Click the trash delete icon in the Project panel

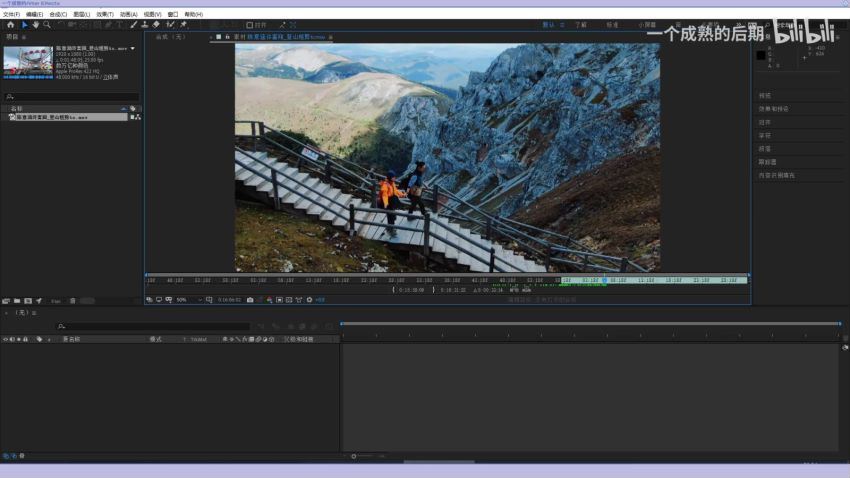tap(73, 301)
